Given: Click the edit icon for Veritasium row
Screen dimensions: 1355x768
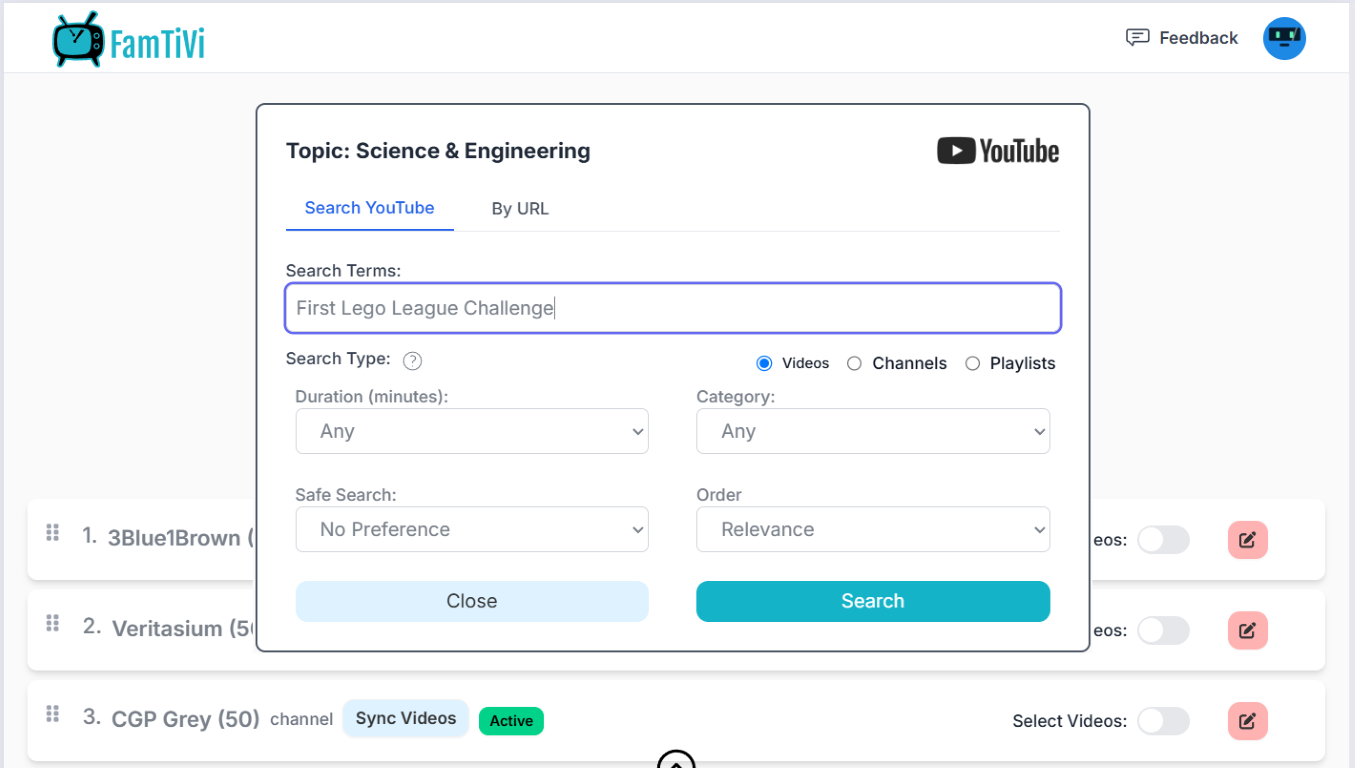Looking at the screenshot, I should (1247, 631).
